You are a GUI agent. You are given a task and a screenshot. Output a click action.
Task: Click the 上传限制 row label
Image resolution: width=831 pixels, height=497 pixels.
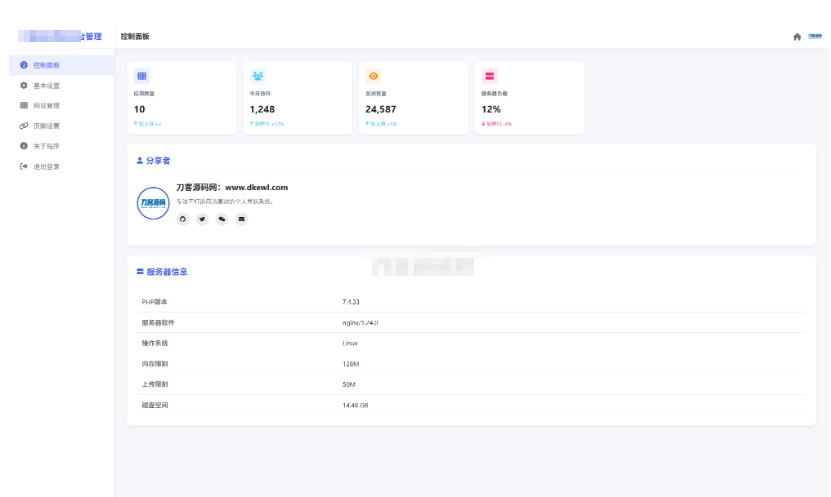click(155, 384)
